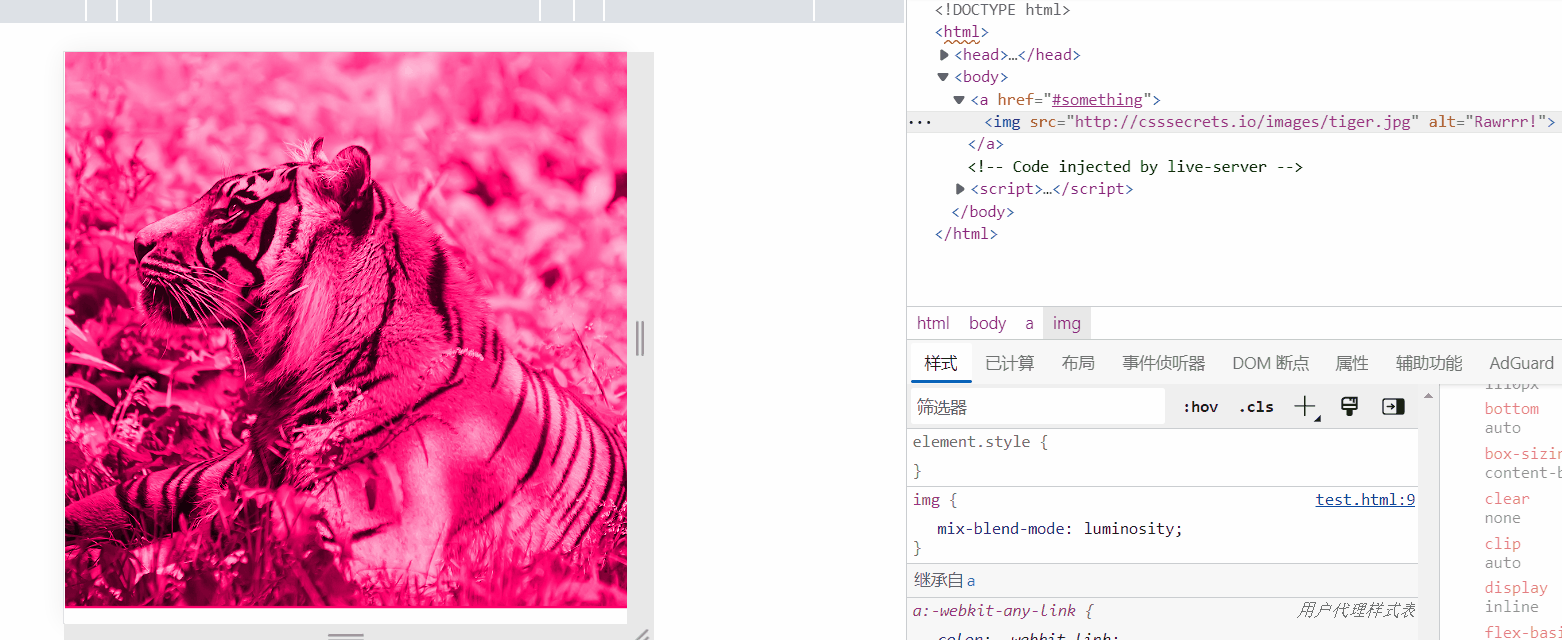Toggle the :hov element state button
Screen dimensions: 1562x640
pyautogui.click(x=1200, y=407)
